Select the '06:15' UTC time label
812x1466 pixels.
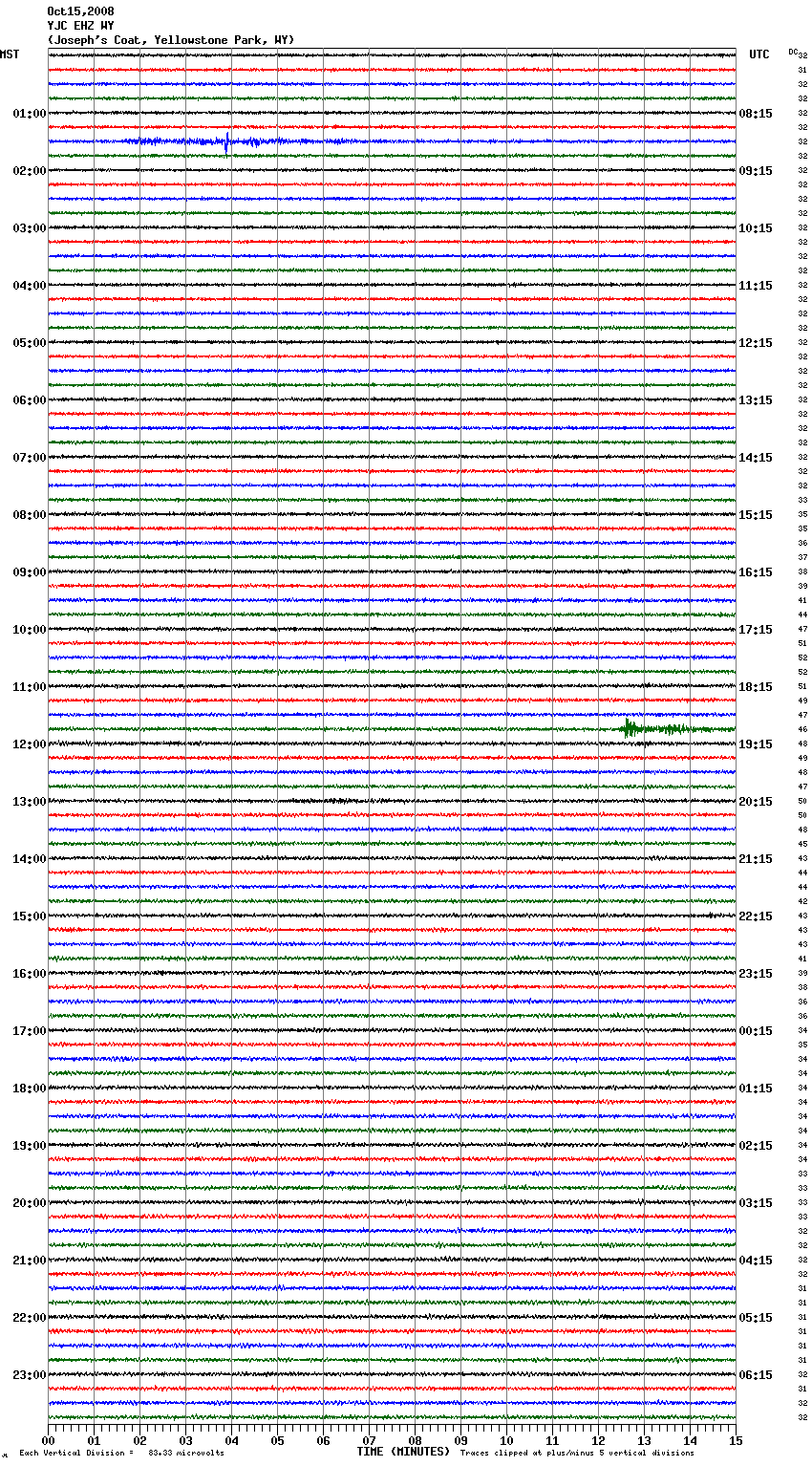point(756,1375)
